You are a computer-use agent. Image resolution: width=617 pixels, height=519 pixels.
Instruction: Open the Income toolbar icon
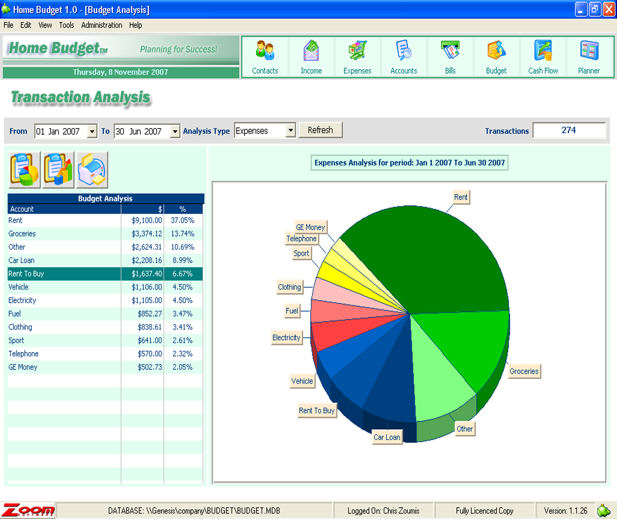[311, 57]
